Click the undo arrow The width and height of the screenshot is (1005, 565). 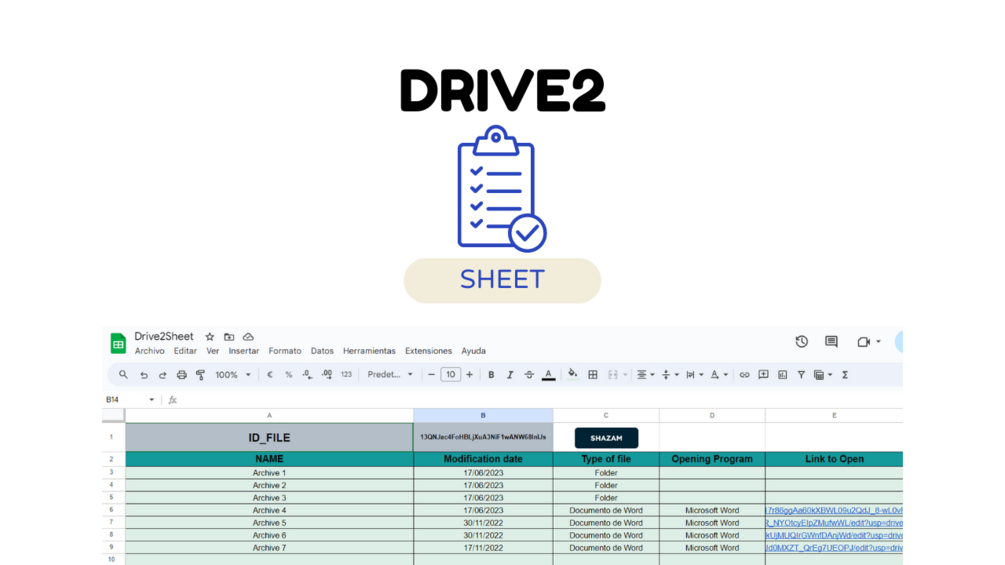[144, 375]
